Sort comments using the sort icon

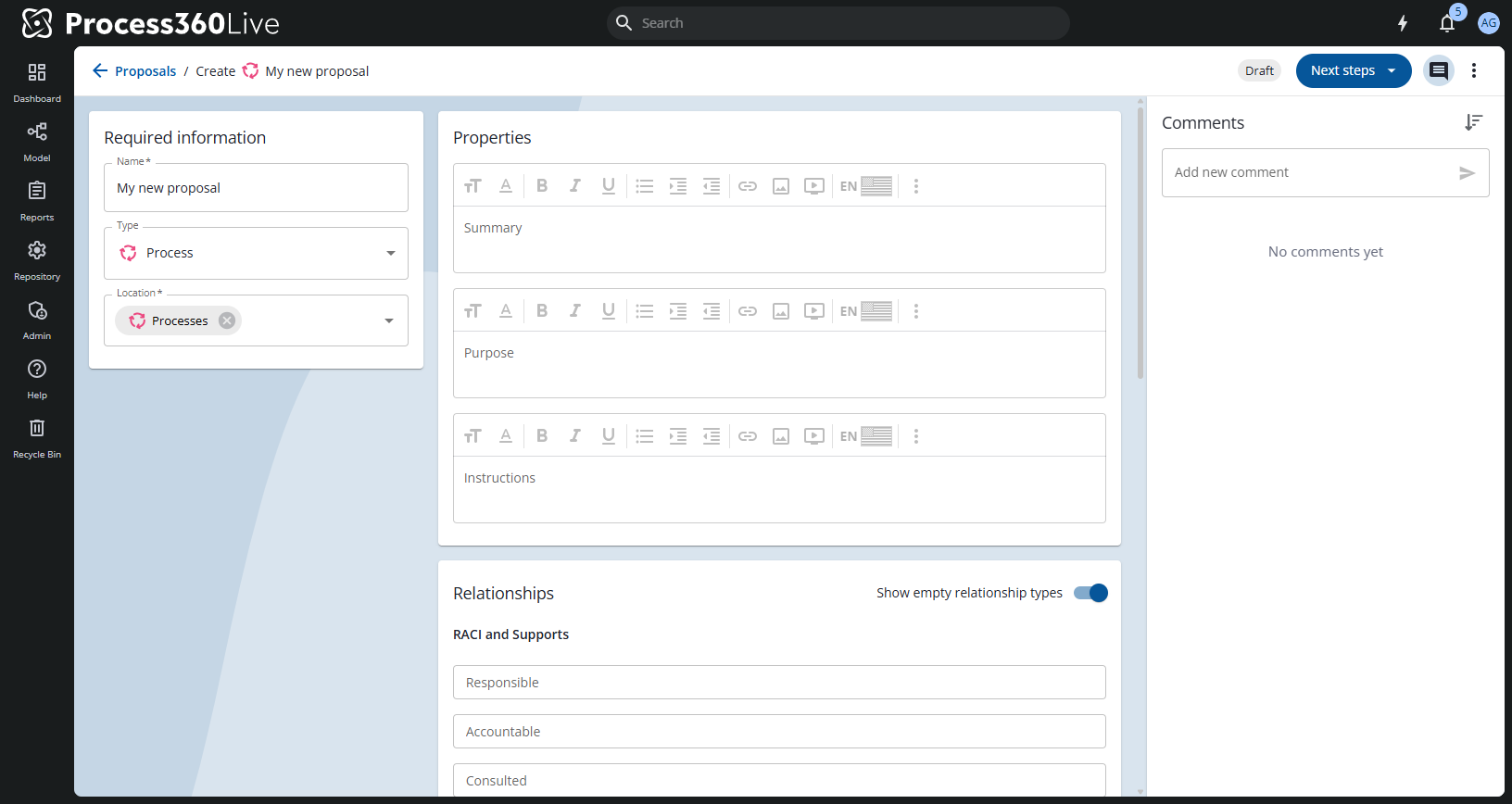[1473, 122]
